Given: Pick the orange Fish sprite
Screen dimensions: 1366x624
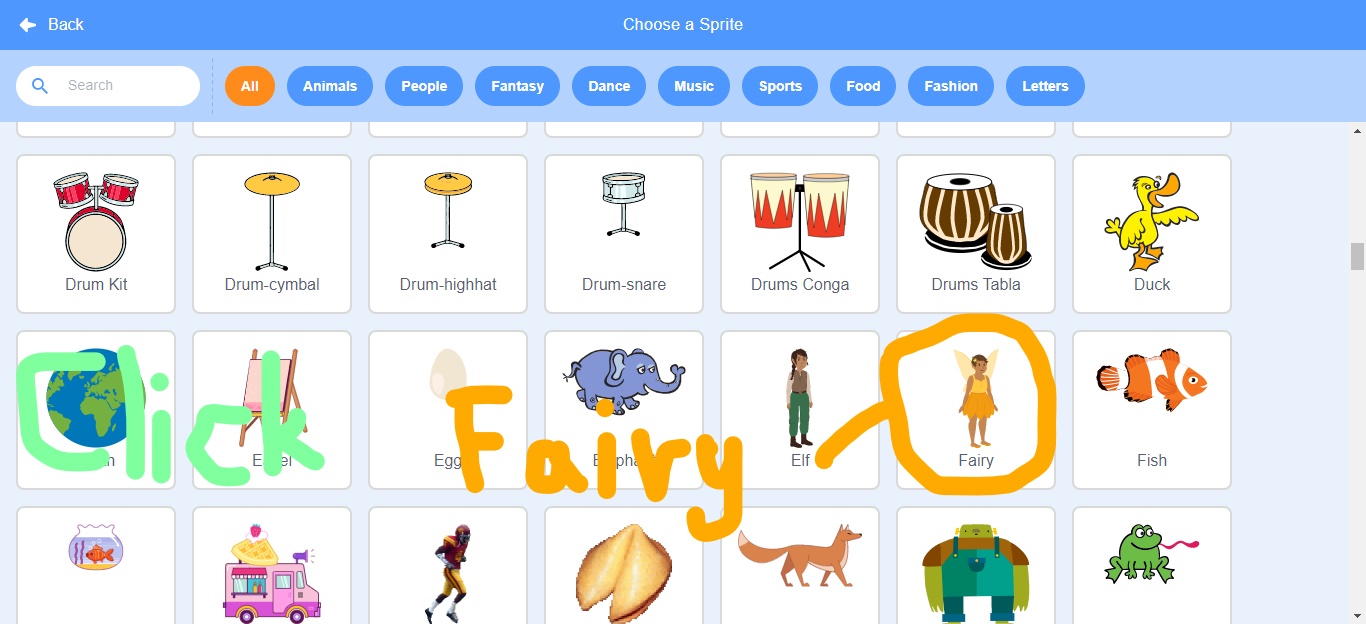Looking at the screenshot, I should tap(1152, 410).
